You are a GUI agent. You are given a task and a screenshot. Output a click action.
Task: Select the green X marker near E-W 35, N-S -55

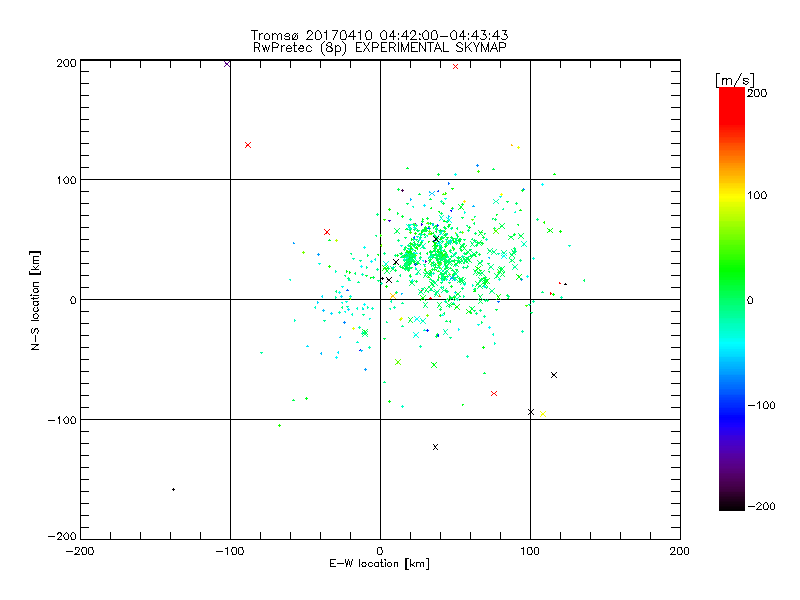[x=434, y=365]
